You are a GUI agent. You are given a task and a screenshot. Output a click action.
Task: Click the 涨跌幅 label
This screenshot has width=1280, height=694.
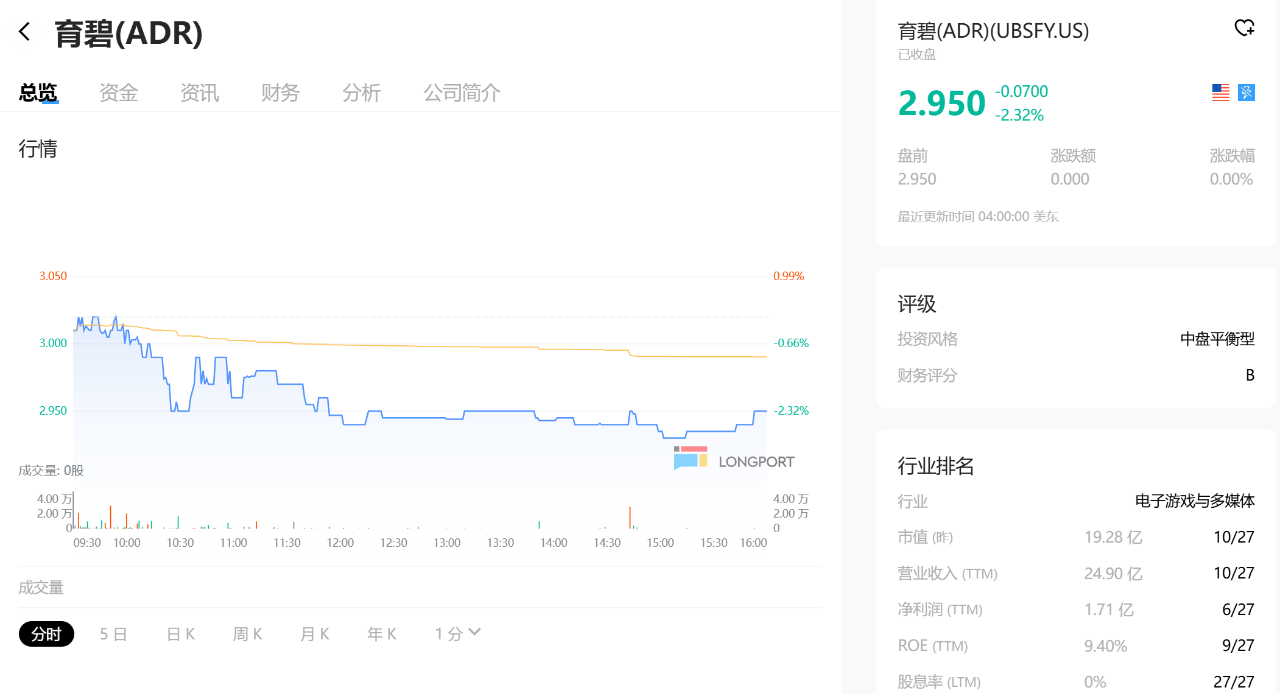pos(1232,156)
